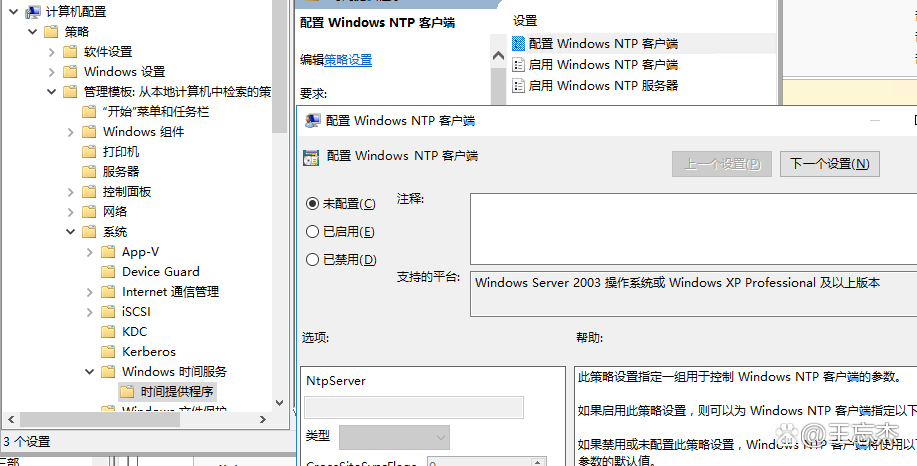This screenshot has width=917, height=466.
Task: Click the tree pane vertical scrollbar down arrow
Action: [280, 403]
